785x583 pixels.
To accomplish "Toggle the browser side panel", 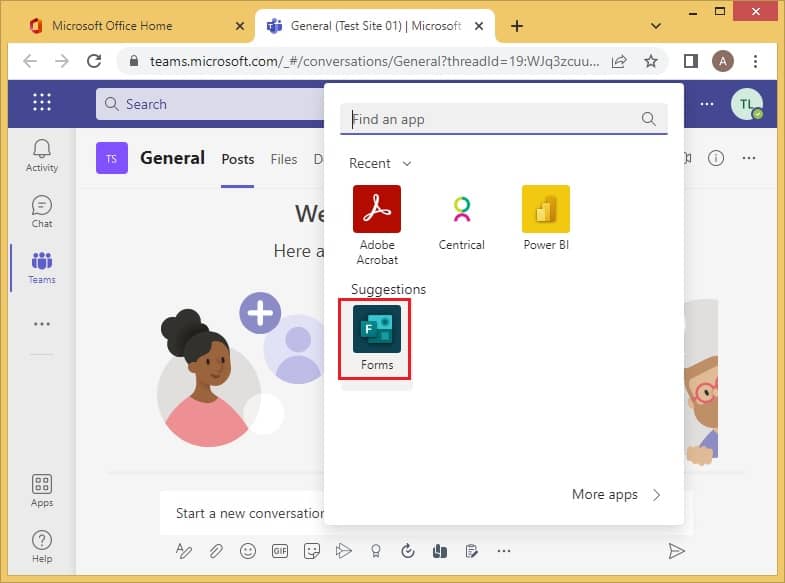I will click(x=691, y=61).
